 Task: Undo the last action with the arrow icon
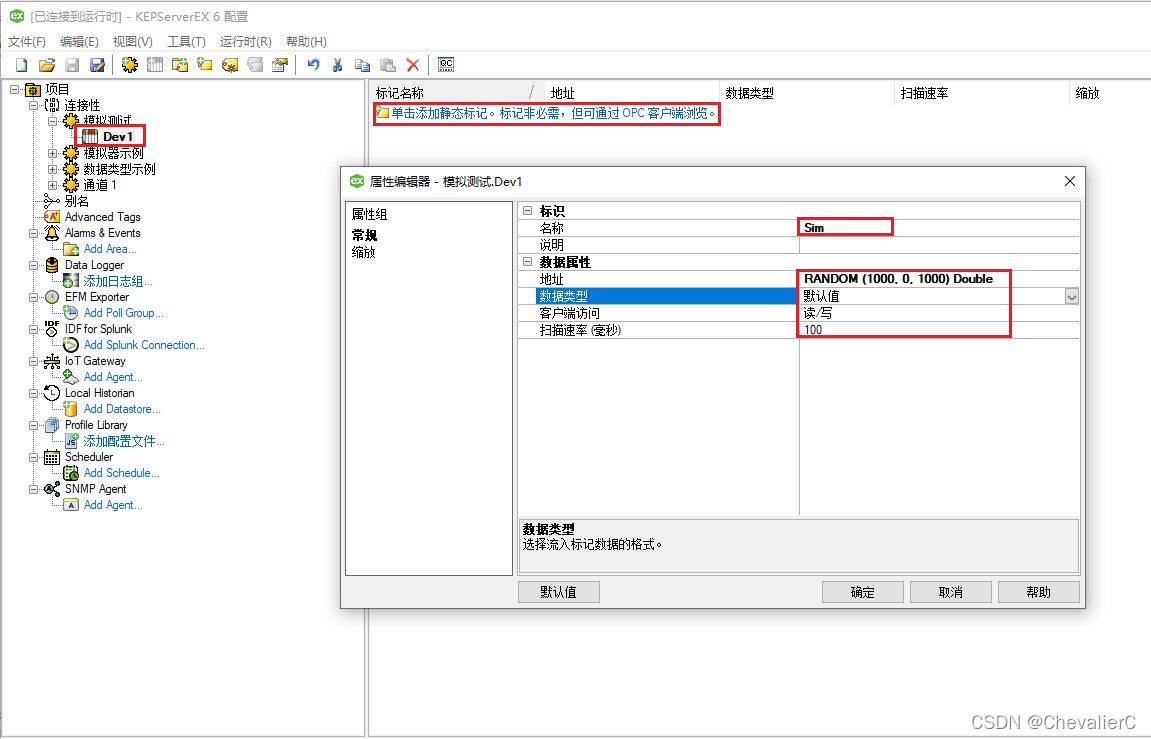tap(313, 65)
